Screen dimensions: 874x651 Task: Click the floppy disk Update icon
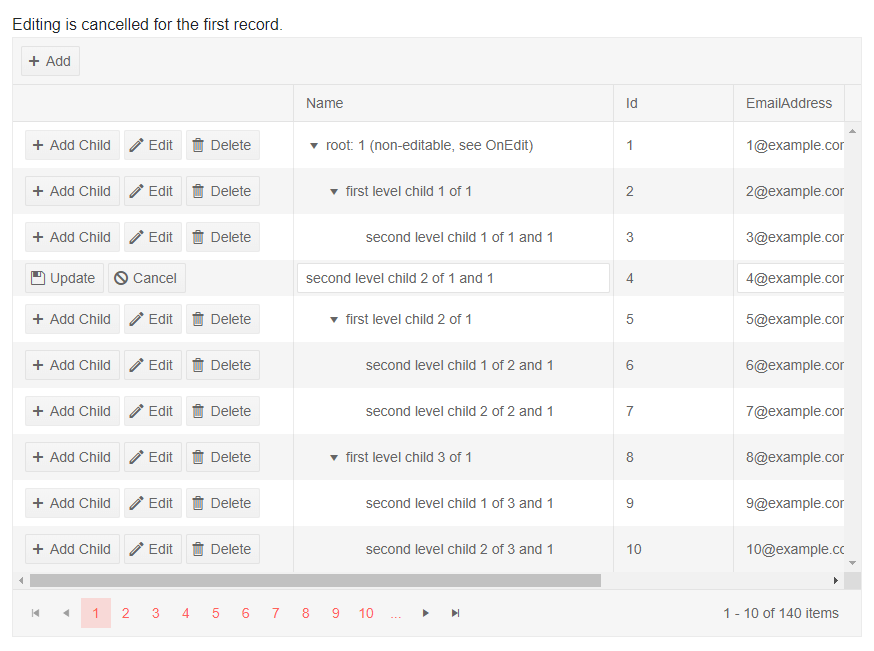coord(38,278)
